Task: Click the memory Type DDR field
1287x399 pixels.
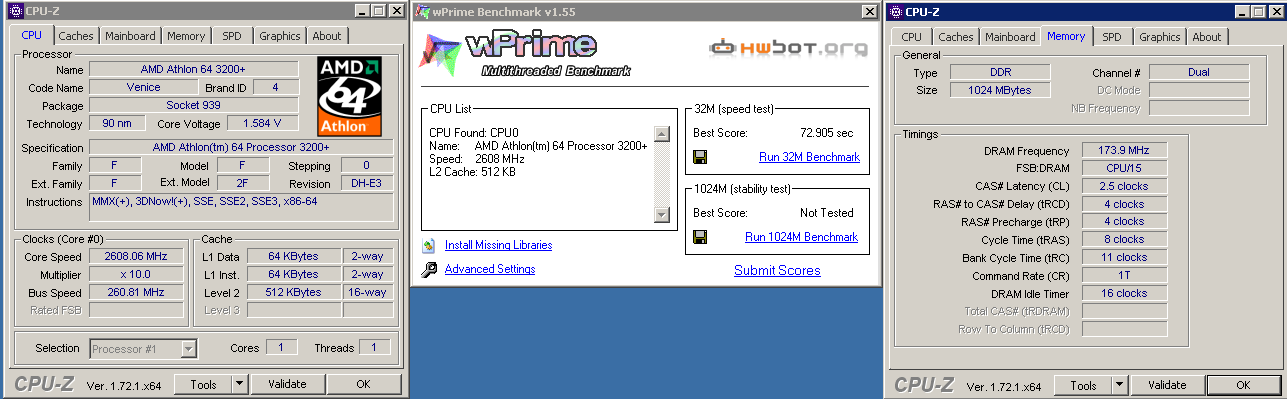Action: (999, 72)
